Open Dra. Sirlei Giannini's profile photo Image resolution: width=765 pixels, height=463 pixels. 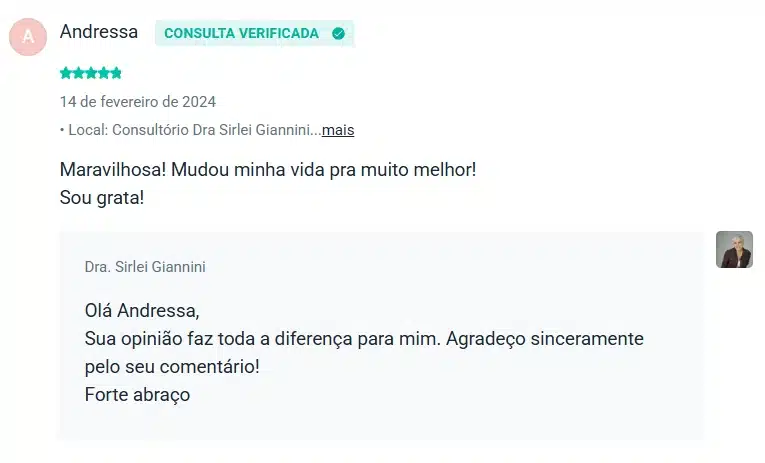734,249
